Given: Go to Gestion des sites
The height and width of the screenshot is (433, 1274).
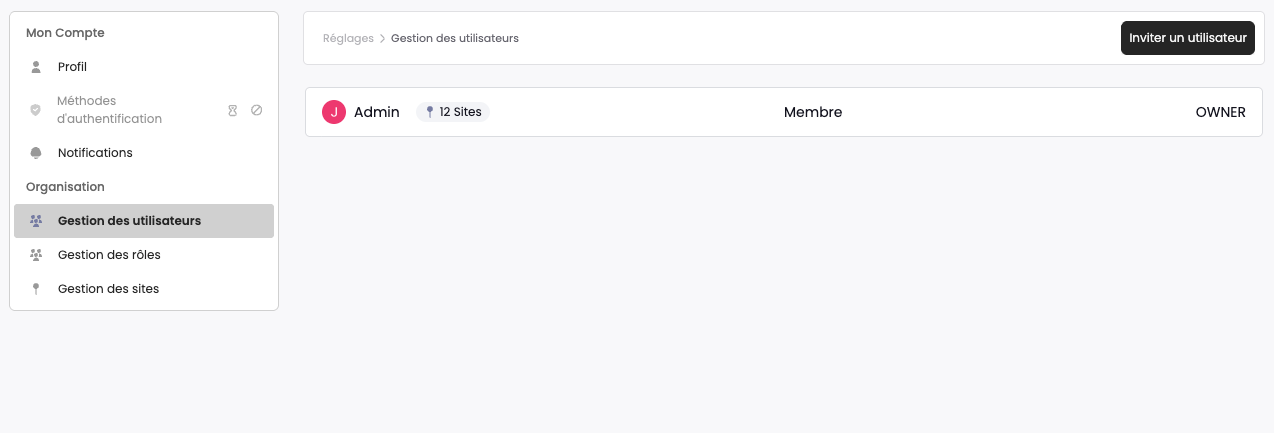Looking at the screenshot, I should (x=144, y=289).
